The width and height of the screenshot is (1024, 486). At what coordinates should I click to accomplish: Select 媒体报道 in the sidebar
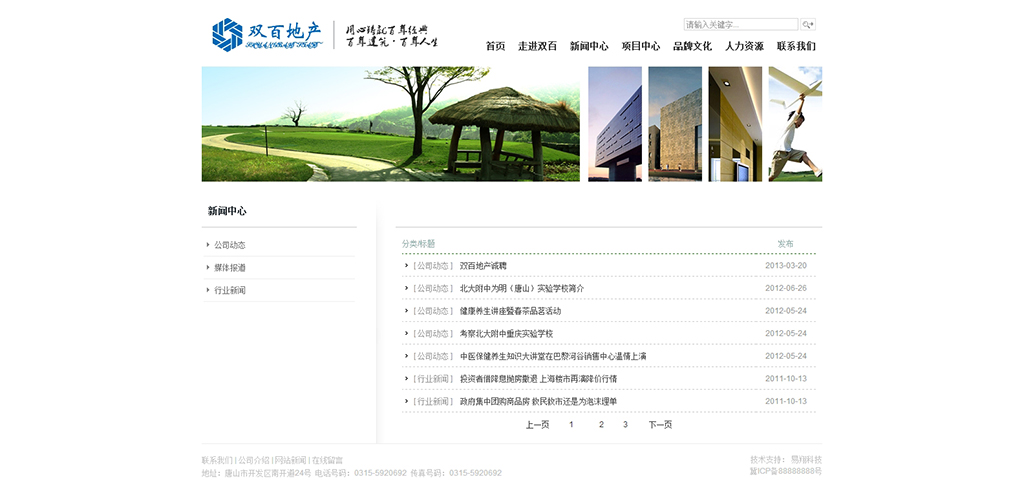click(x=229, y=268)
